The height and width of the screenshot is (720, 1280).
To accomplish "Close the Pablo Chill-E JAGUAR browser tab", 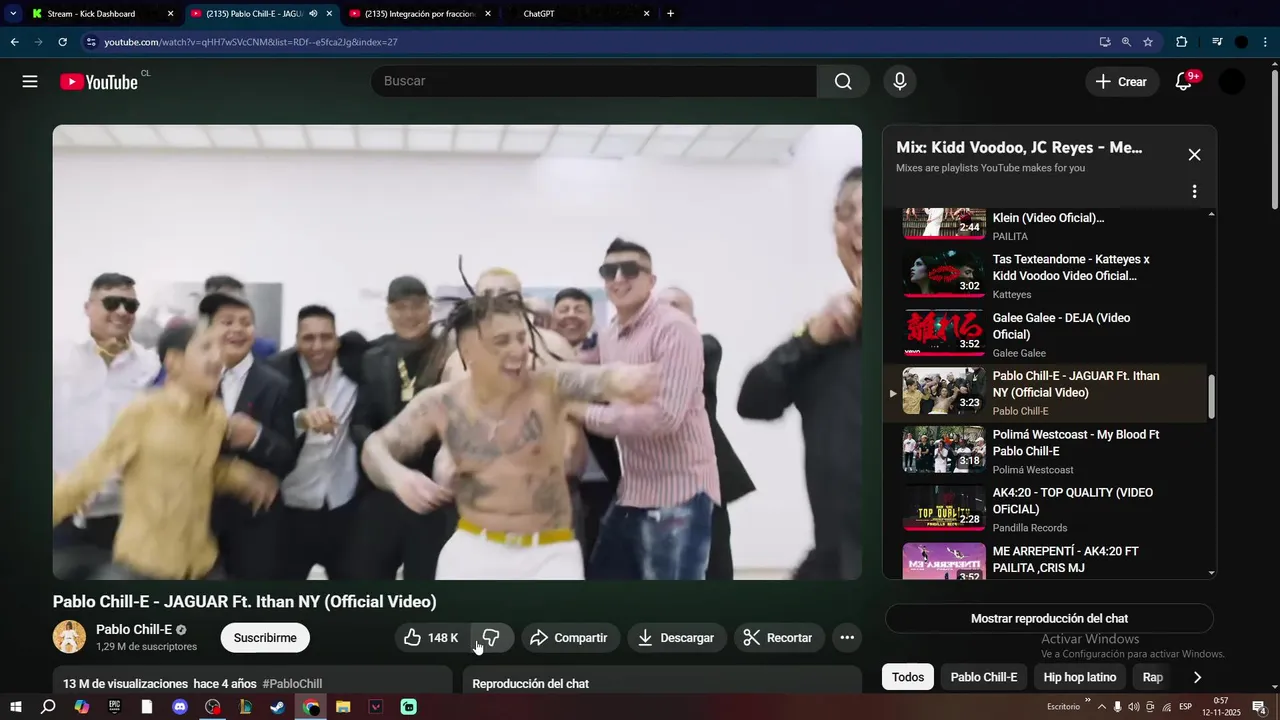I will point(329,14).
